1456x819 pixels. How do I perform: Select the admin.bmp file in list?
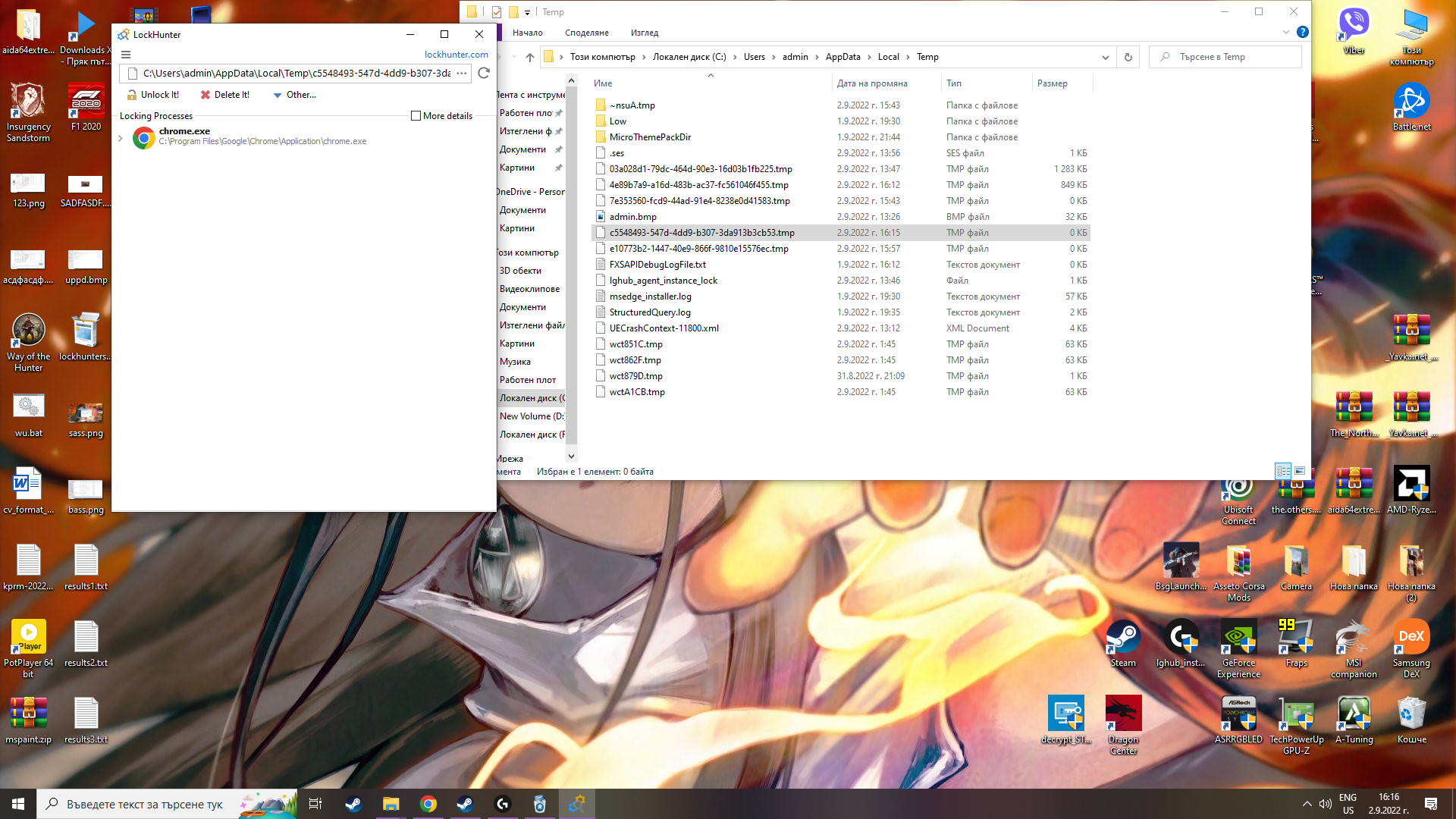(633, 217)
